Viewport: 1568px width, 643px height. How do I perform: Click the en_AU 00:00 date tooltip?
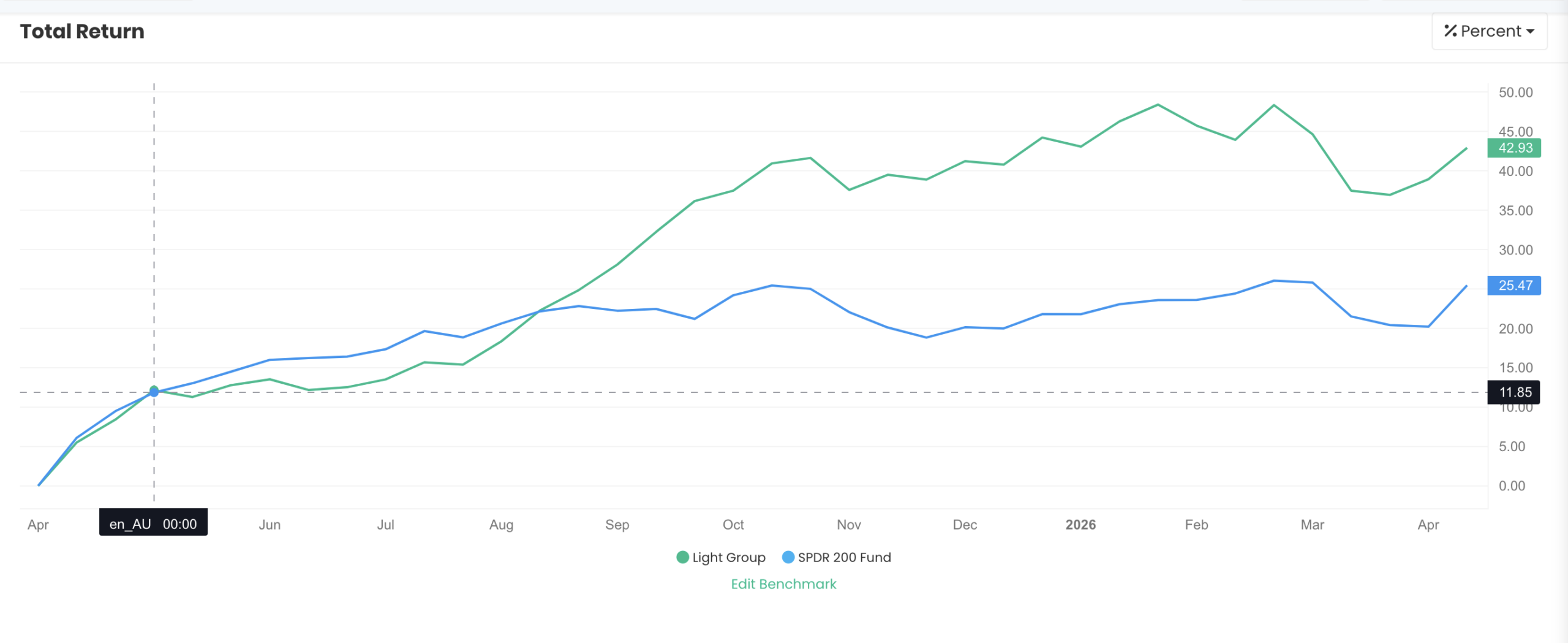tap(153, 523)
